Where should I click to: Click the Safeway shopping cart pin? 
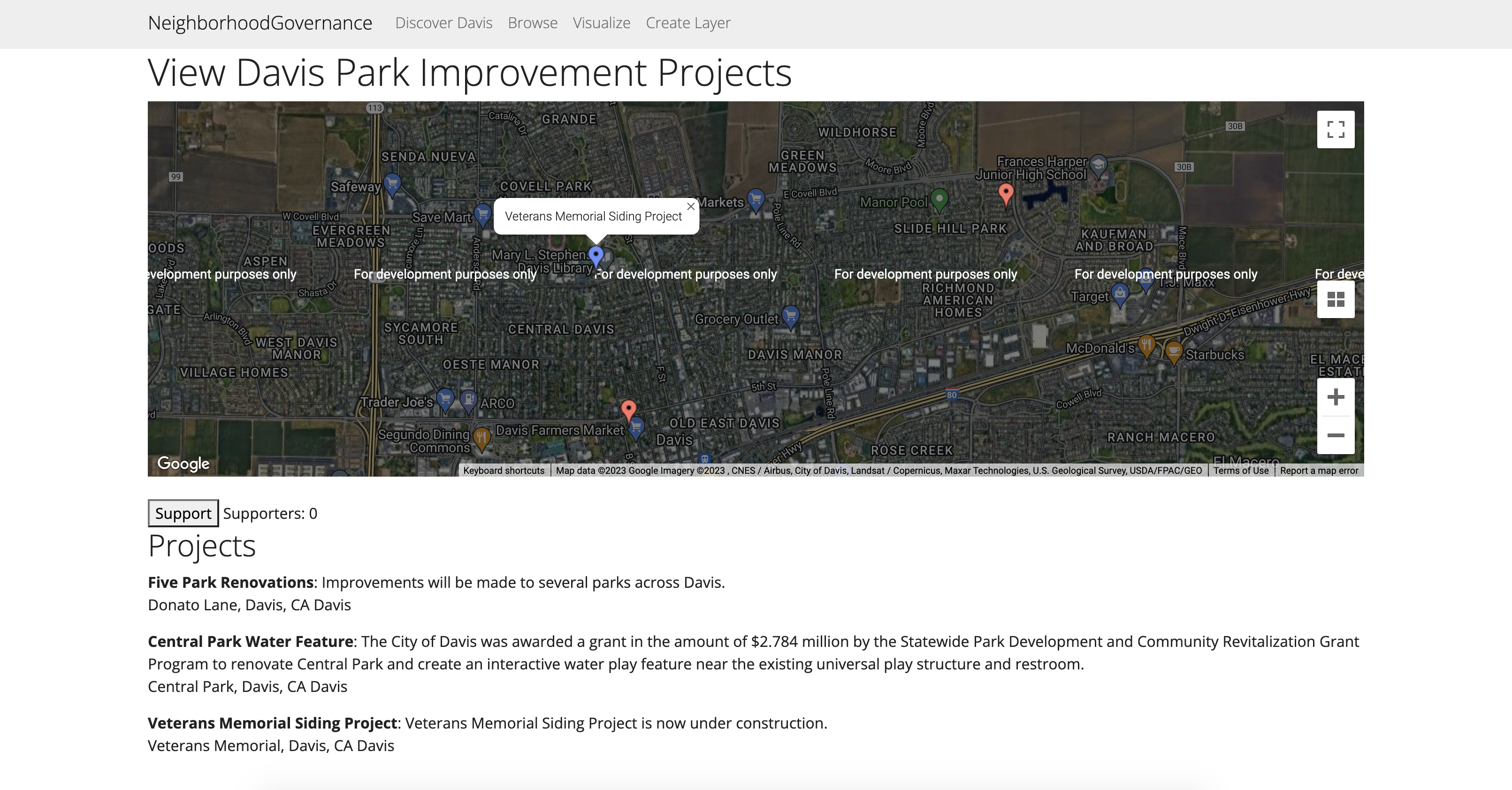click(x=392, y=184)
